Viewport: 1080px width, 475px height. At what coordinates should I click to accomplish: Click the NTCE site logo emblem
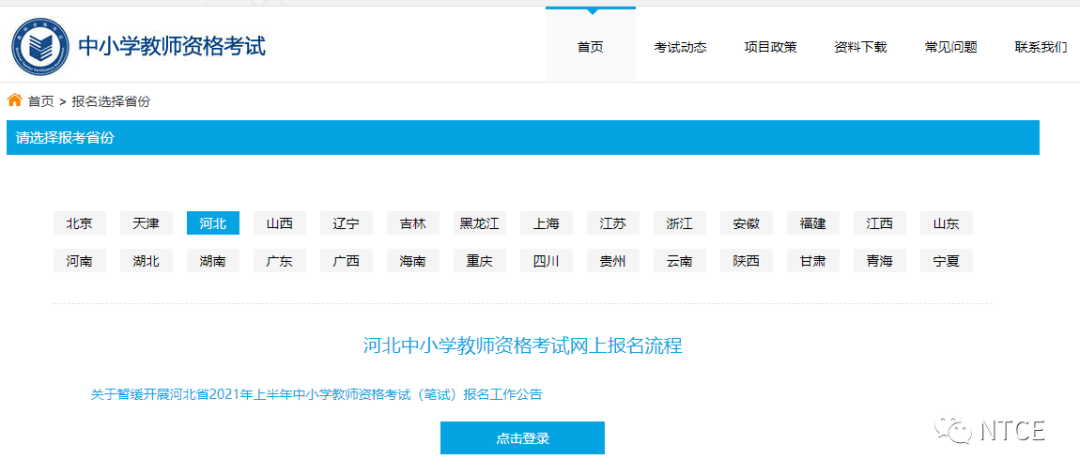point(41,48)
